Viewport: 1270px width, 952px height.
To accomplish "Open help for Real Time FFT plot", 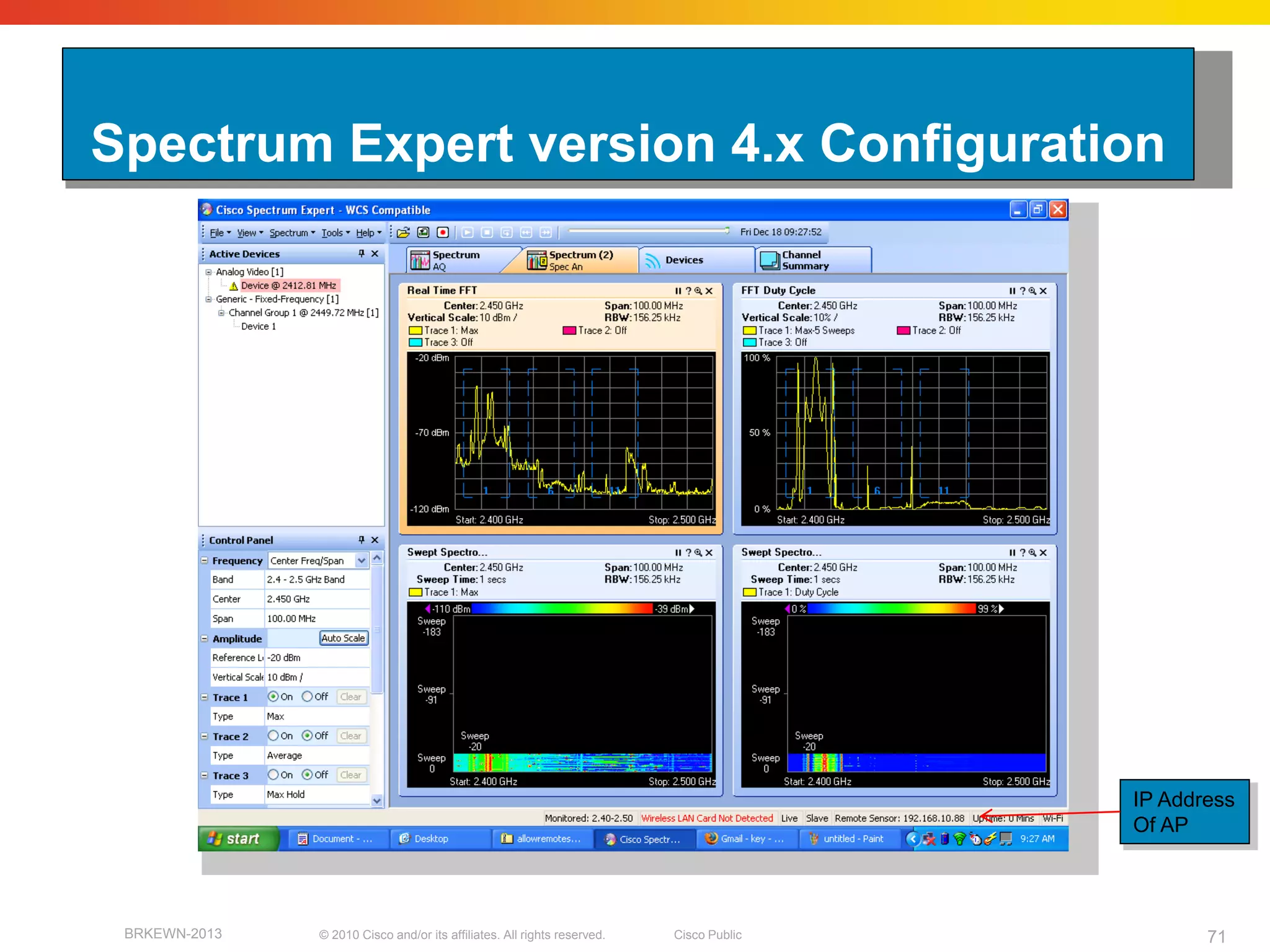I will pos(688,291).
